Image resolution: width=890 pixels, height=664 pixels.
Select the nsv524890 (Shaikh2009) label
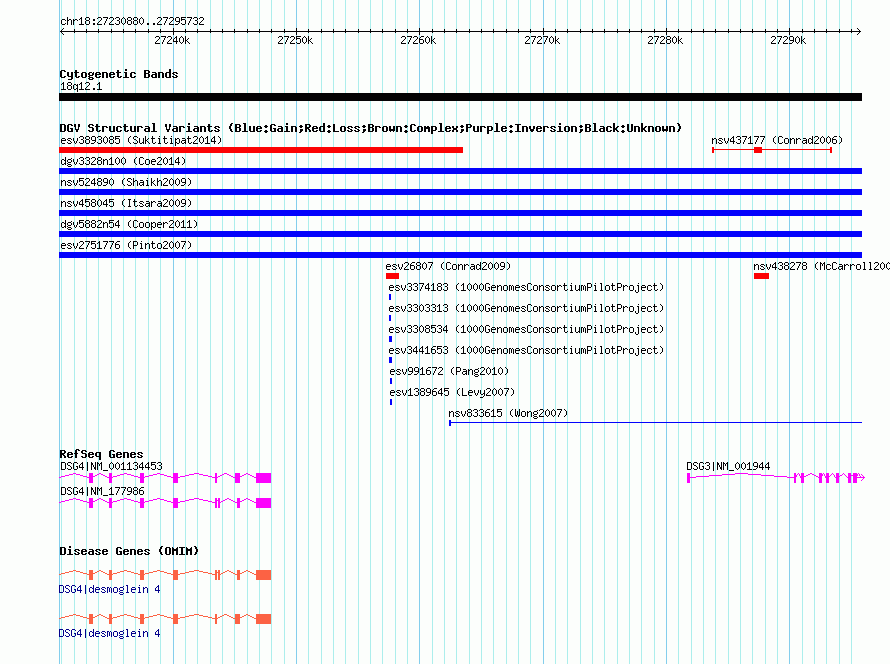point(126,182)
